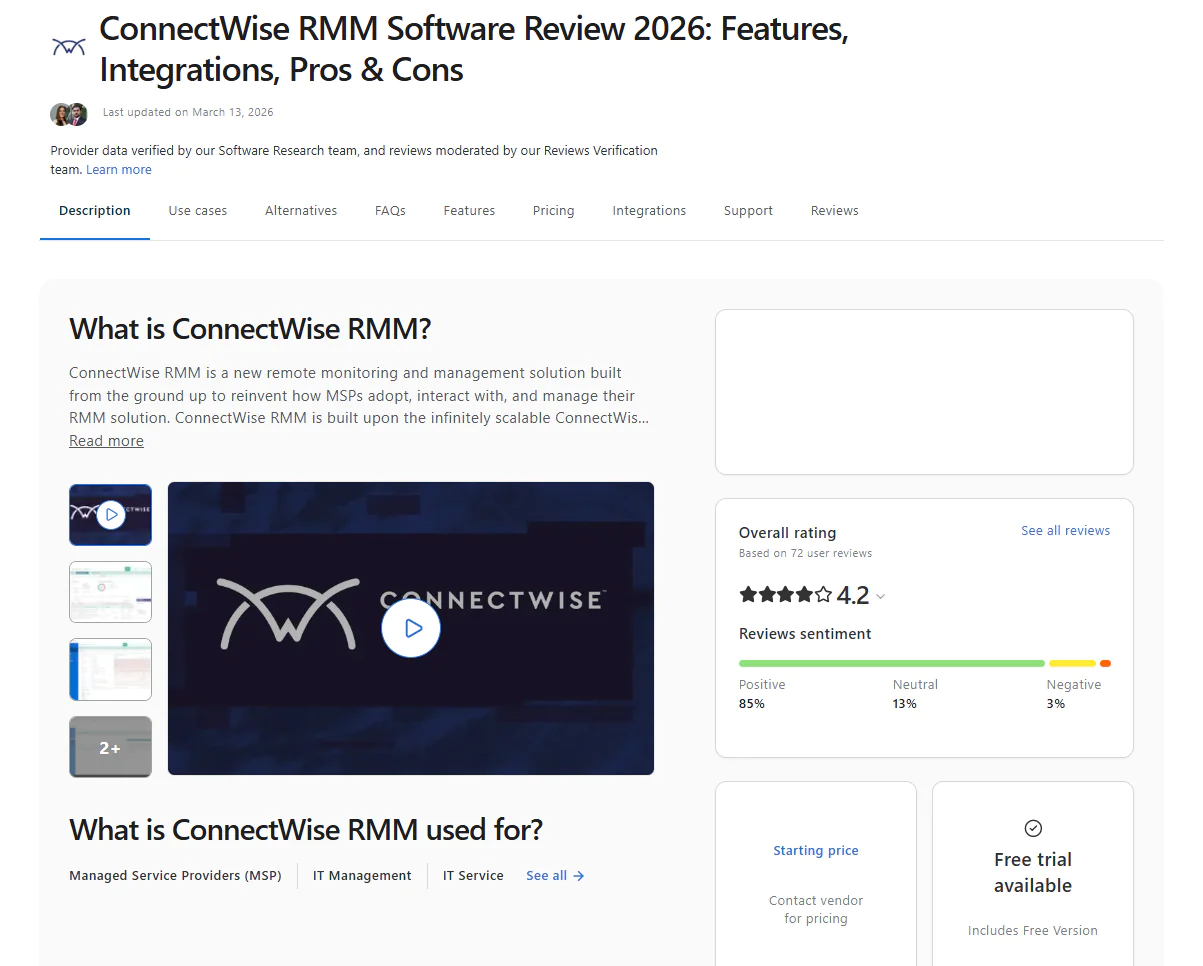Click the Last updated on March 13, 2026 text

pos(188,112)
